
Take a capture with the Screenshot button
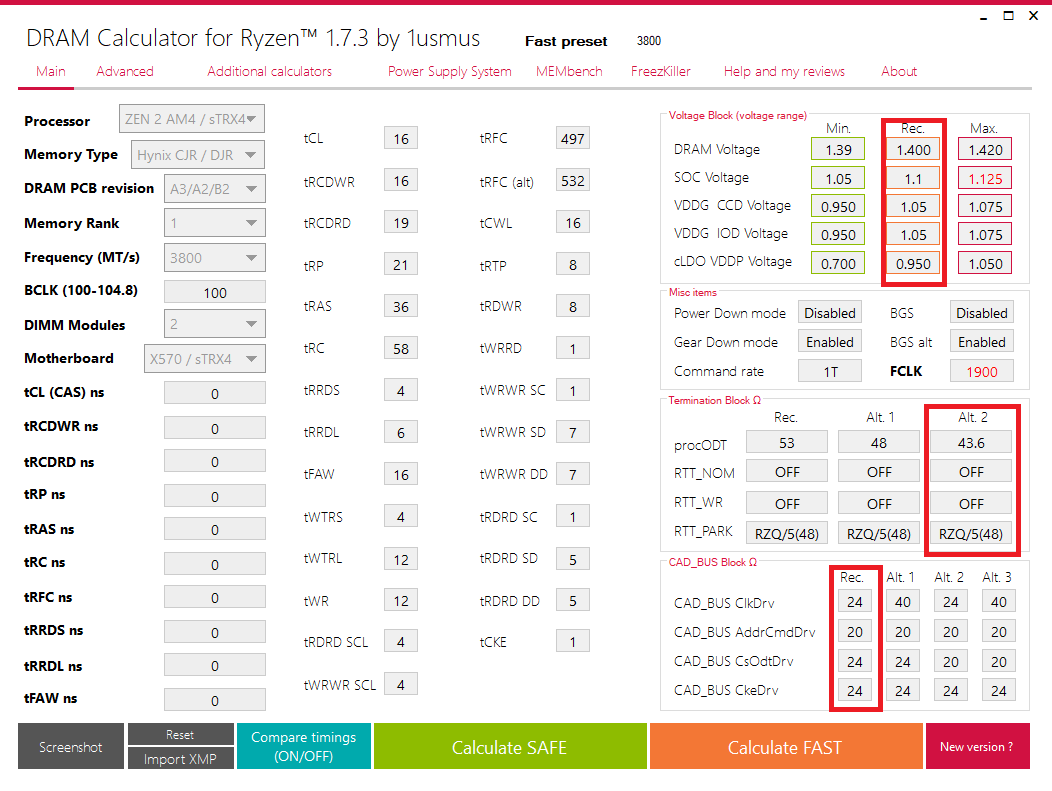click(x=70, y=747)
